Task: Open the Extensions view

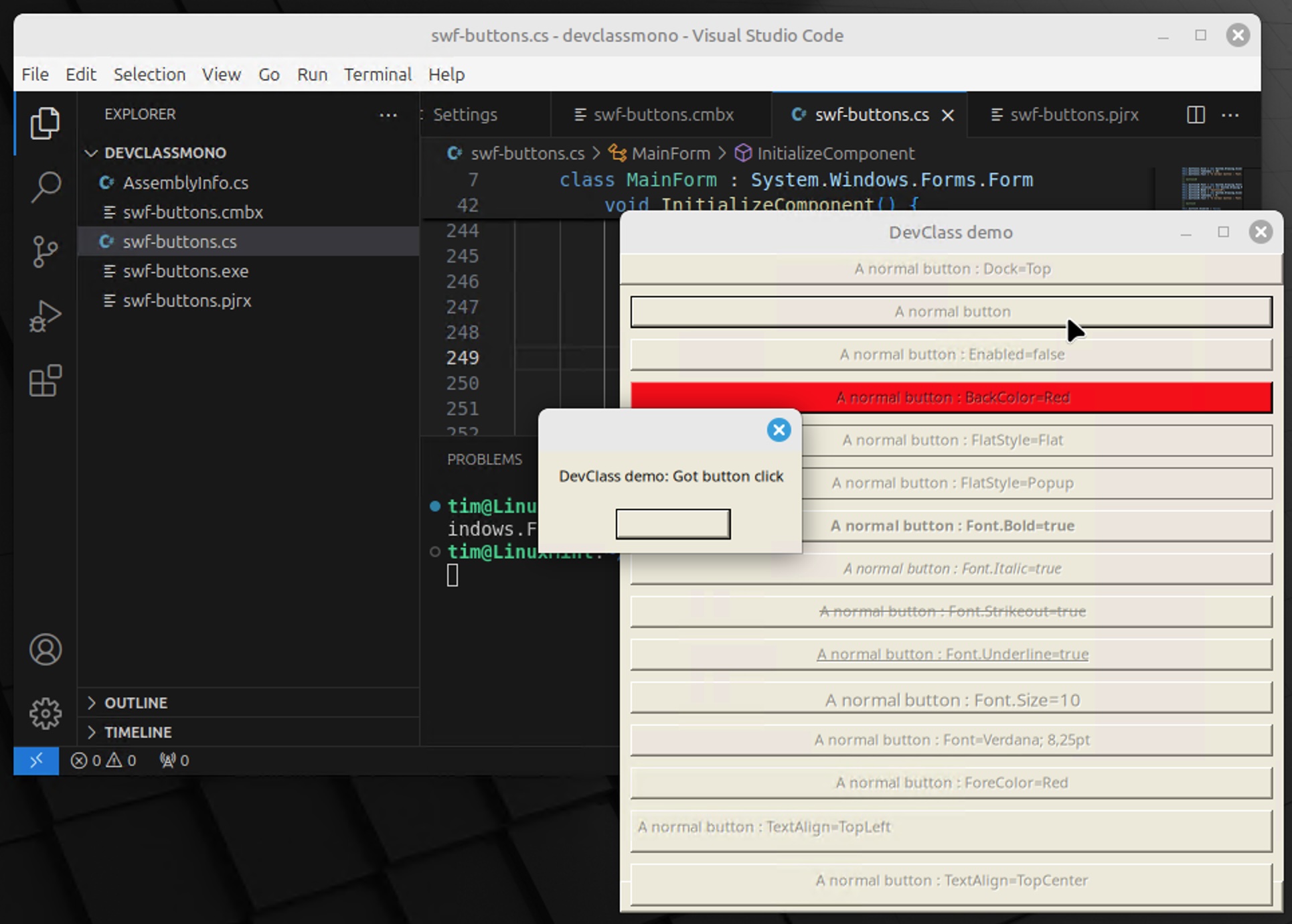Action: [x=45, y=380]
